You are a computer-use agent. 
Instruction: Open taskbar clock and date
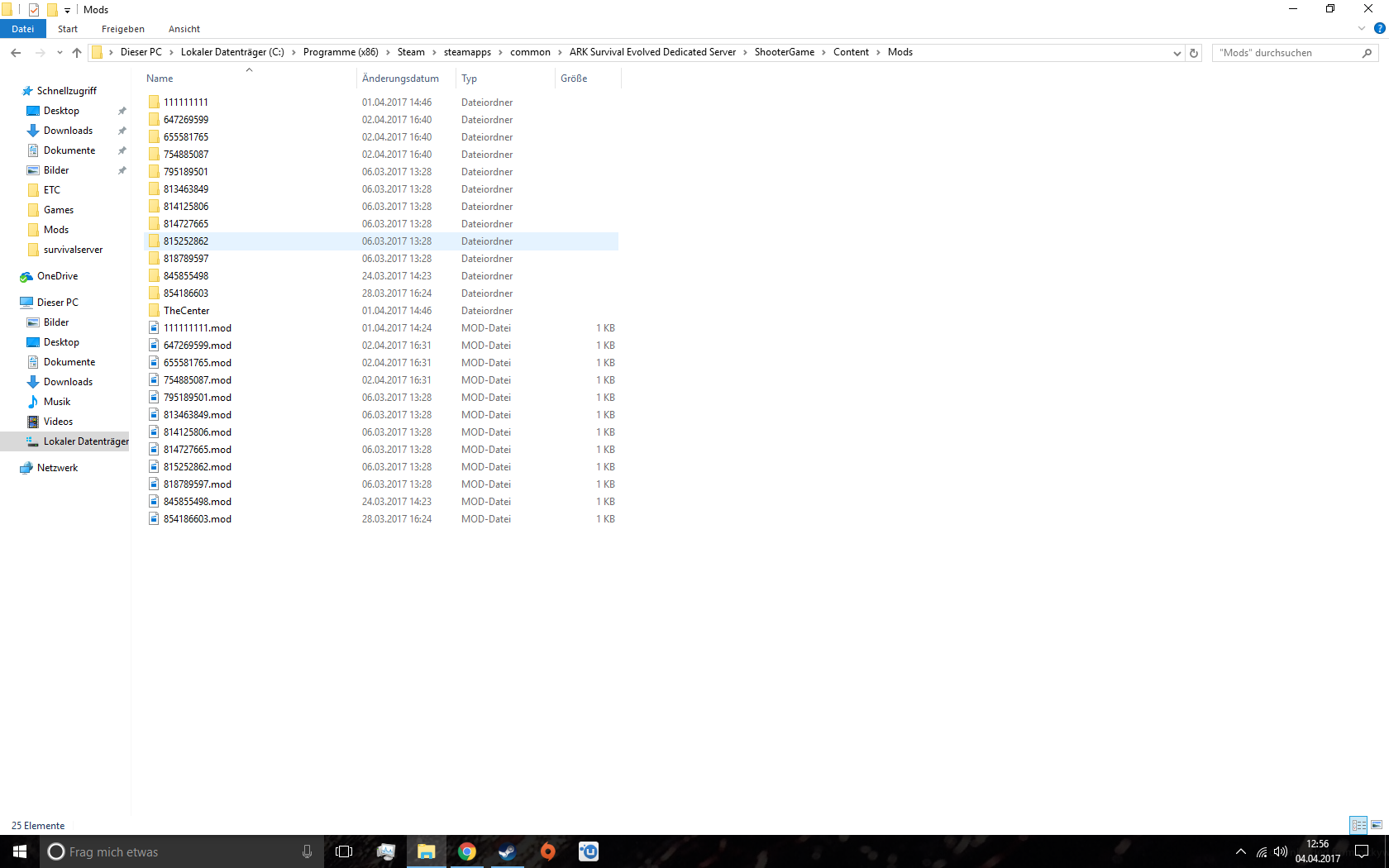pyautogui.click(x=1317, y=851)
